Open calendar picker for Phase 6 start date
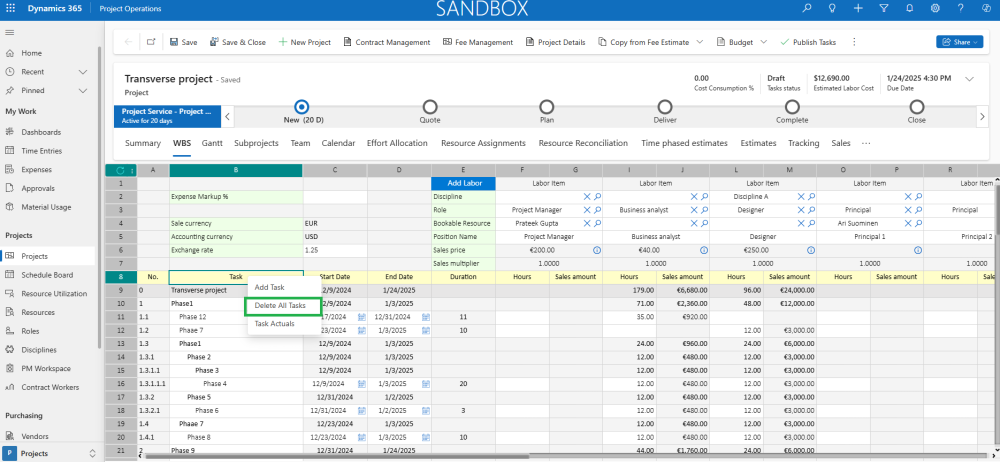Screen dimensions: 1000x462 [362, 410]
